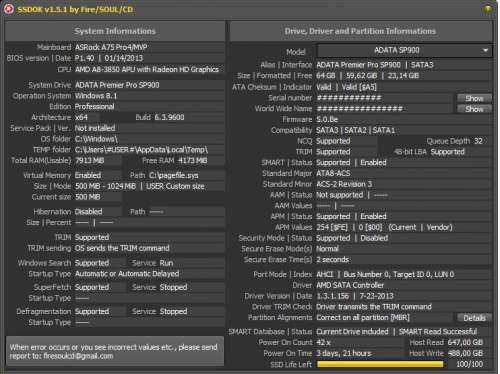Click Power On Time 3 days, 21 hours

point(344,353)
